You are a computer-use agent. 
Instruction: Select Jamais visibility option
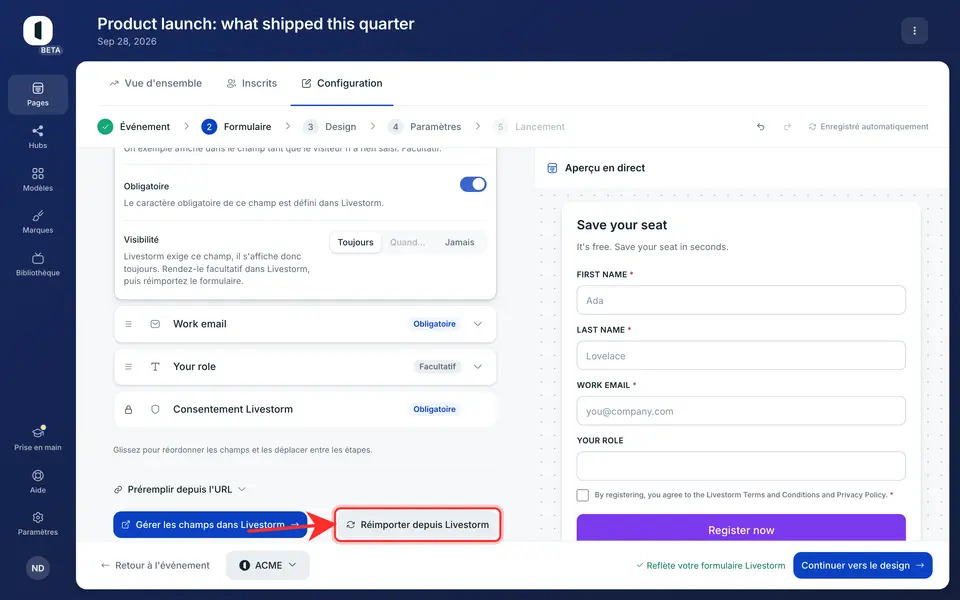click(x=459, y=242)
